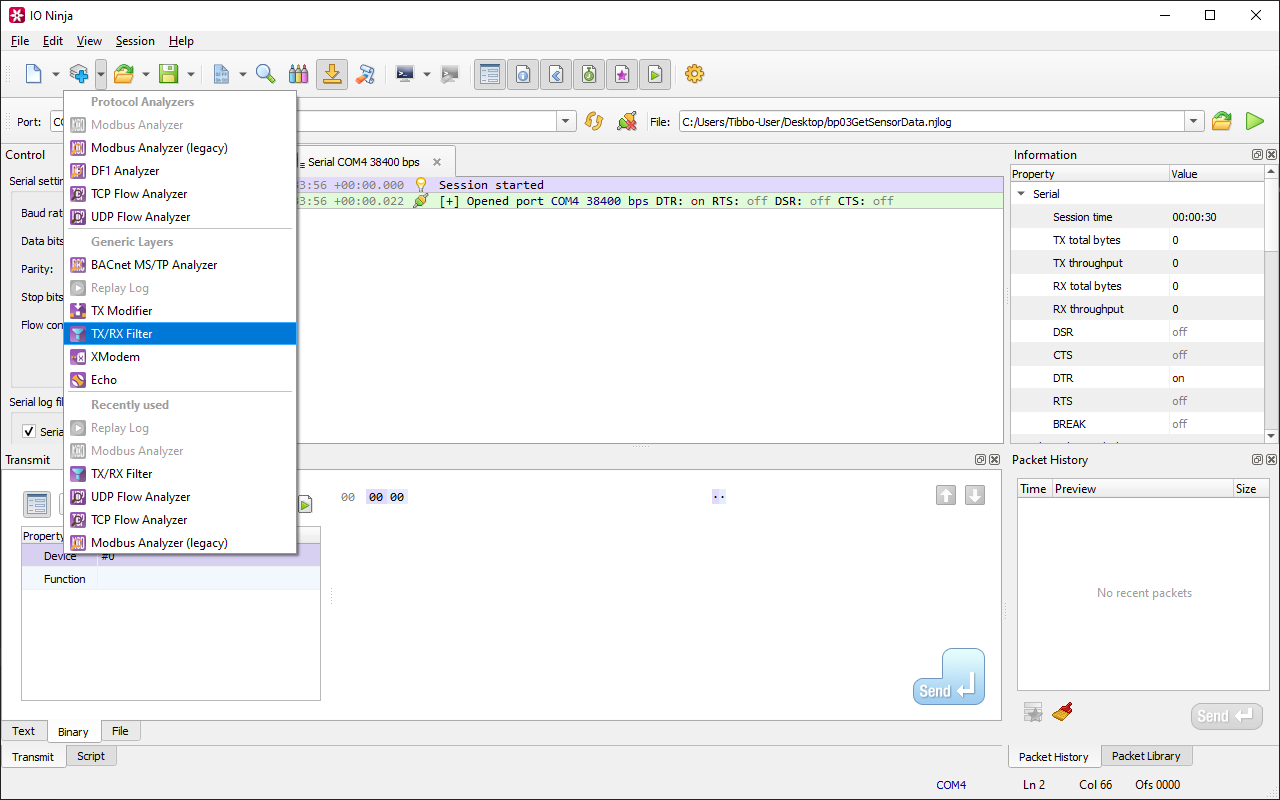Click the close port plug icon
1280x800 pixels.
pos(627,121)
